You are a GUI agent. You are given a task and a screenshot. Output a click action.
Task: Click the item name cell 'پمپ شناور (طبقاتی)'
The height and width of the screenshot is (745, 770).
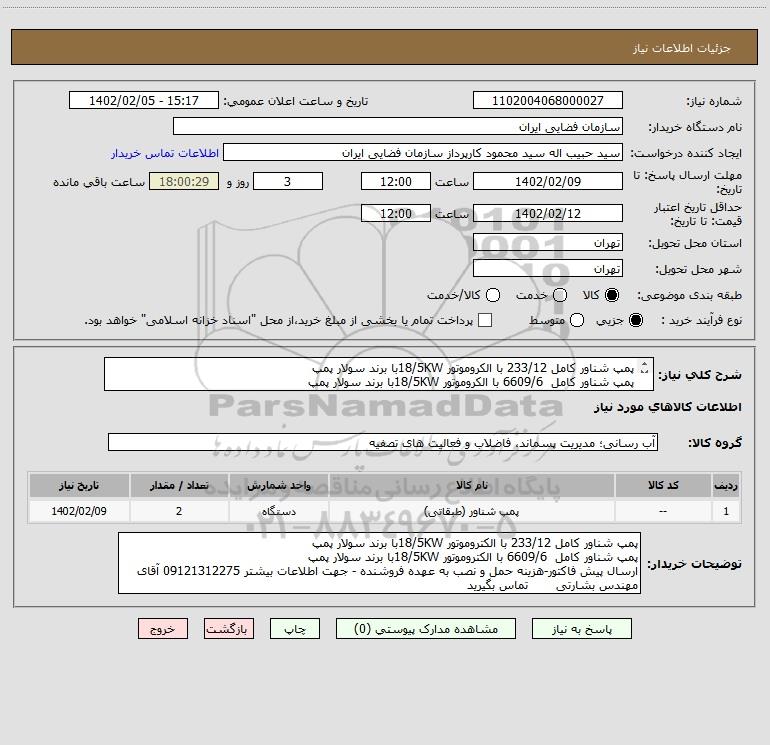pyautogui.click(x=471, y=511)
